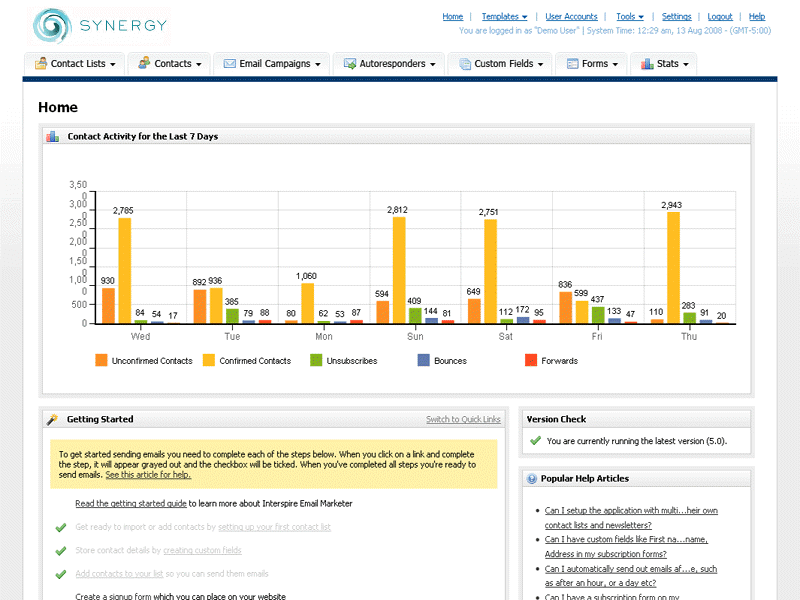This screenshot has height=600, width=800.
Task: Open the getting started guide link
Action: (x=130, y=504)
